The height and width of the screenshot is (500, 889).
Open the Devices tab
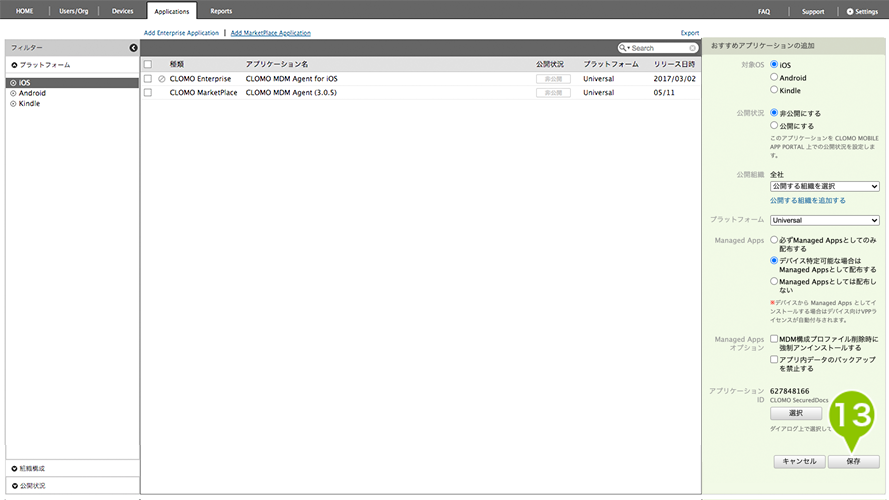122,11
